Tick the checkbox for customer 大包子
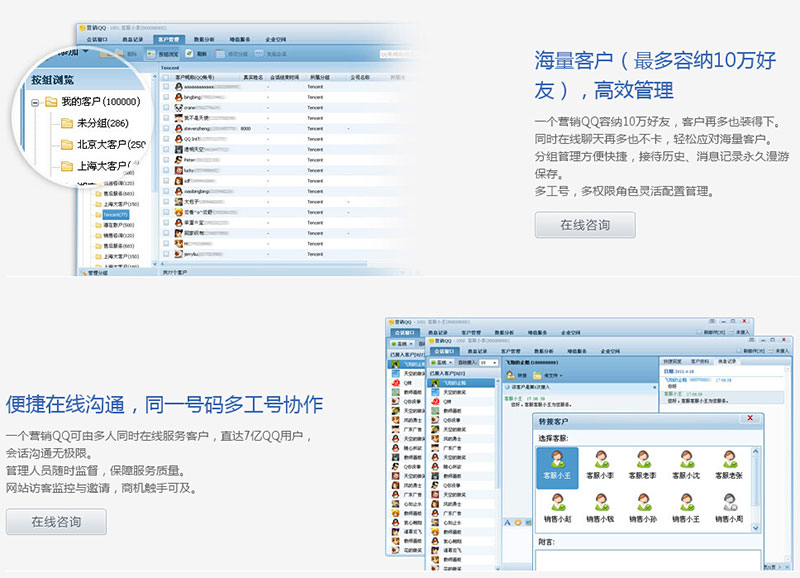 tap(166, 202)
